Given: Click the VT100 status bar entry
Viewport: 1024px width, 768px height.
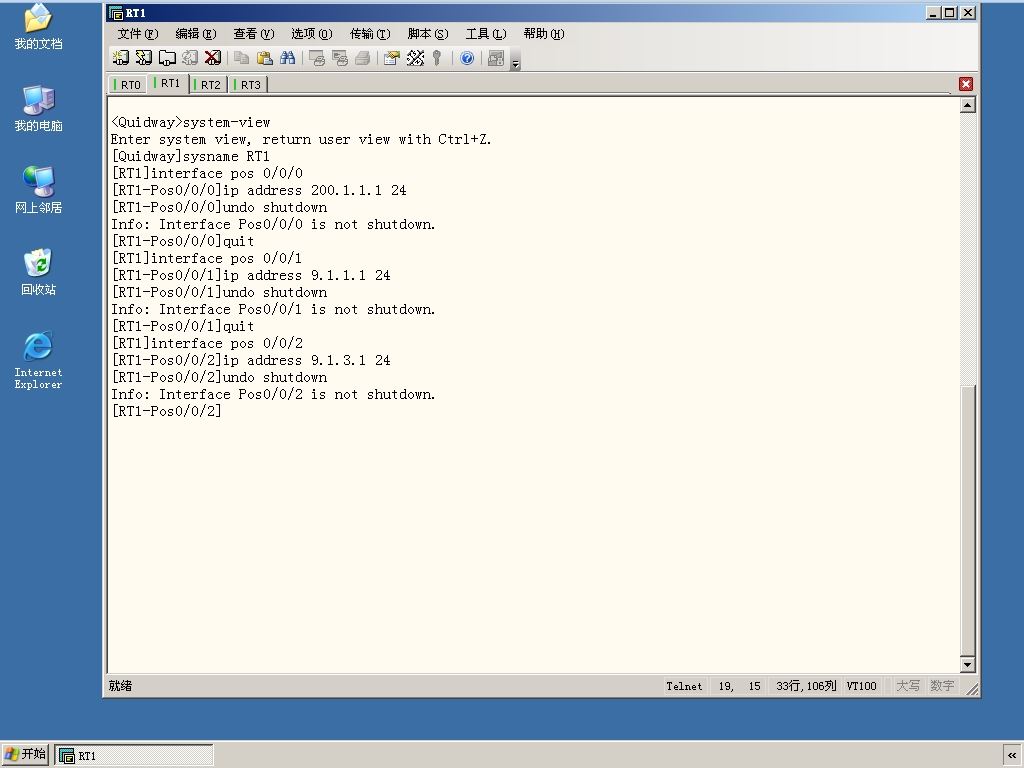Looking at the screenshot, I should 861,686.
